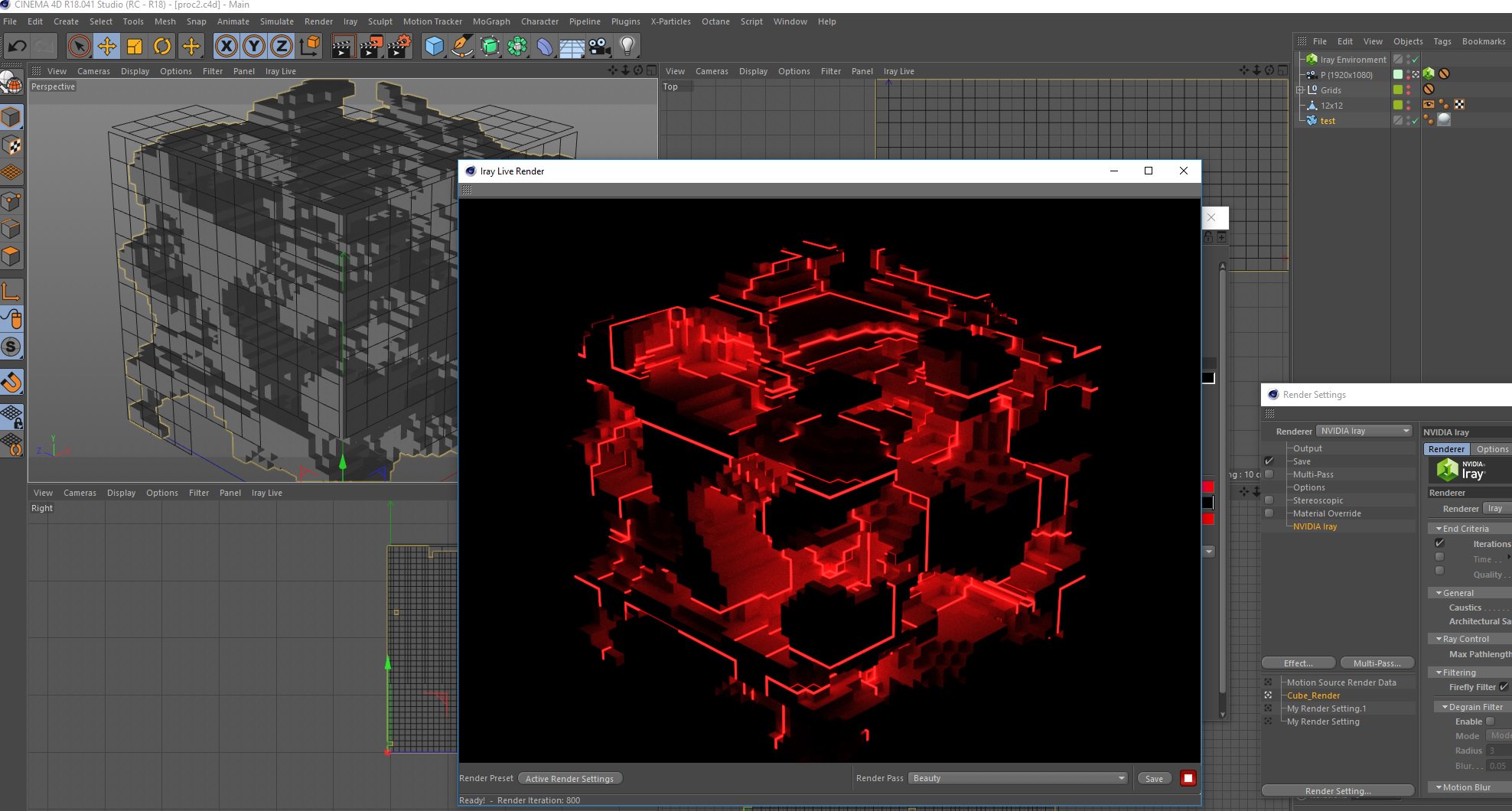Select the Edges mode icon
The image size is (1512, 811).
point(11,229)
